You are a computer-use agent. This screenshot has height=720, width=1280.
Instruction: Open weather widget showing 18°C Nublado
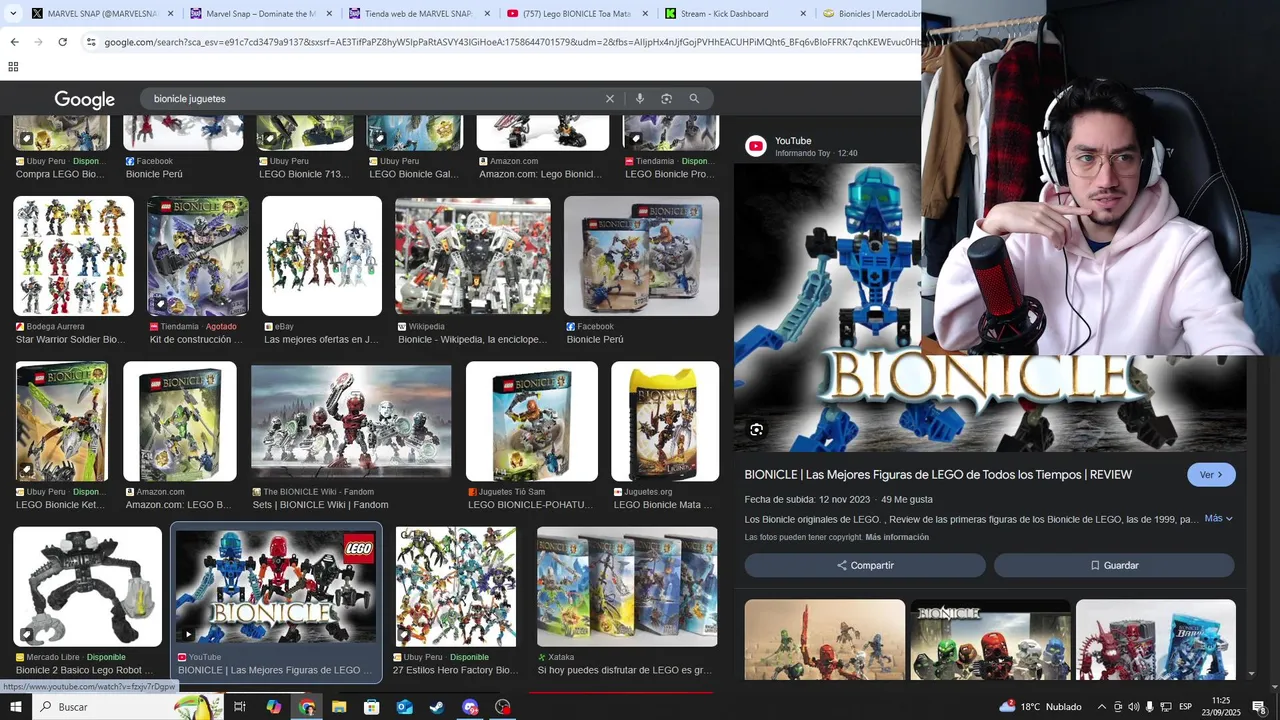[1040, 707]
